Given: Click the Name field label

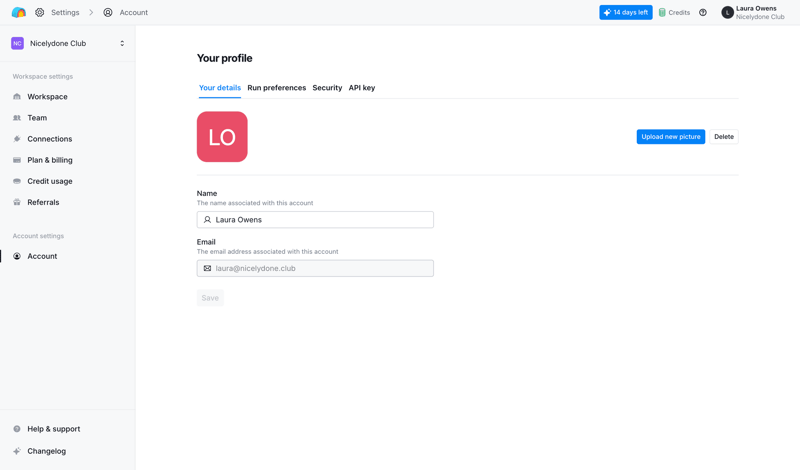Looking at the screenshot, I should pyautogui.click(x=207, y=193).
